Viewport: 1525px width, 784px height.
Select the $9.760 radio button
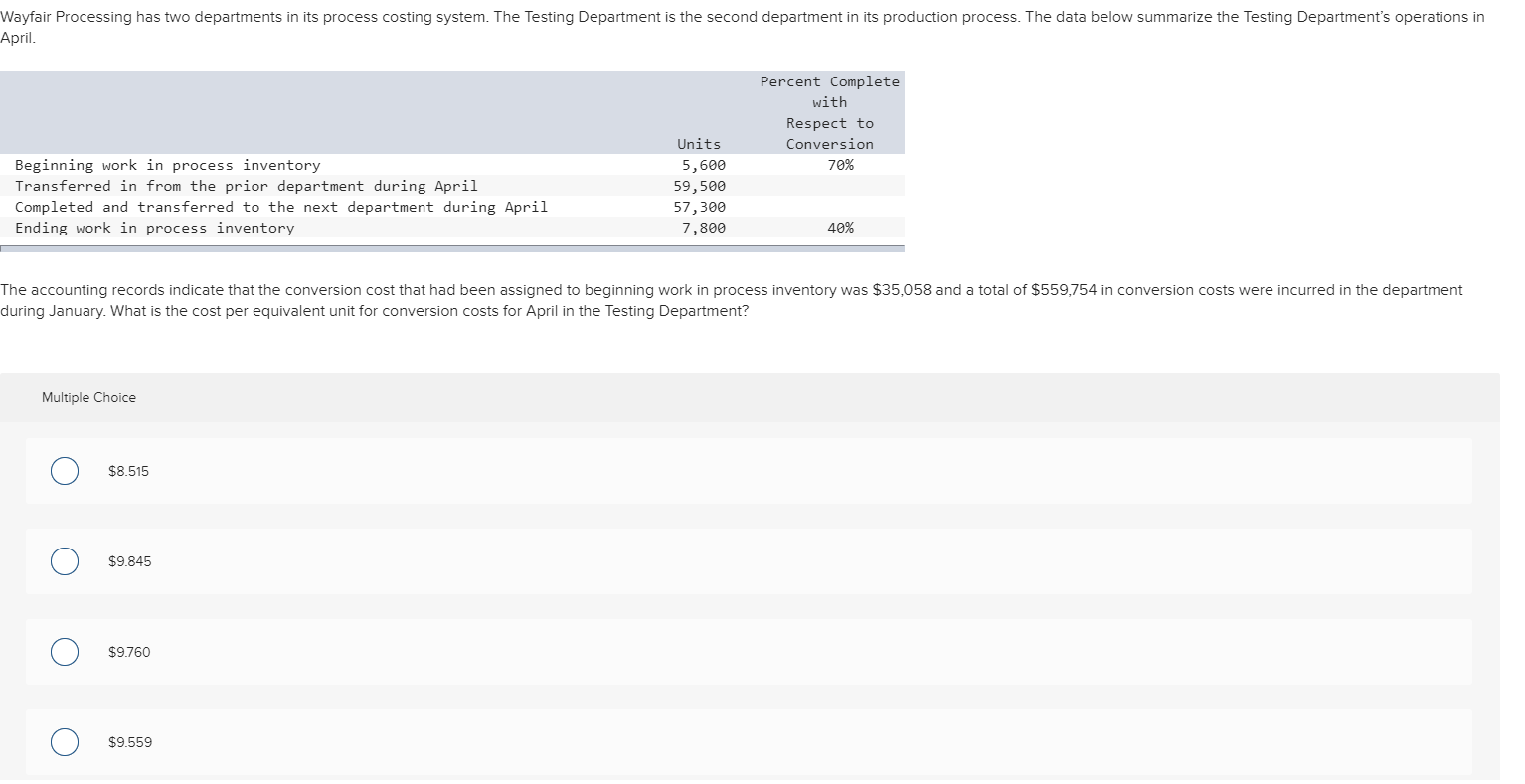tap(64, 652)
